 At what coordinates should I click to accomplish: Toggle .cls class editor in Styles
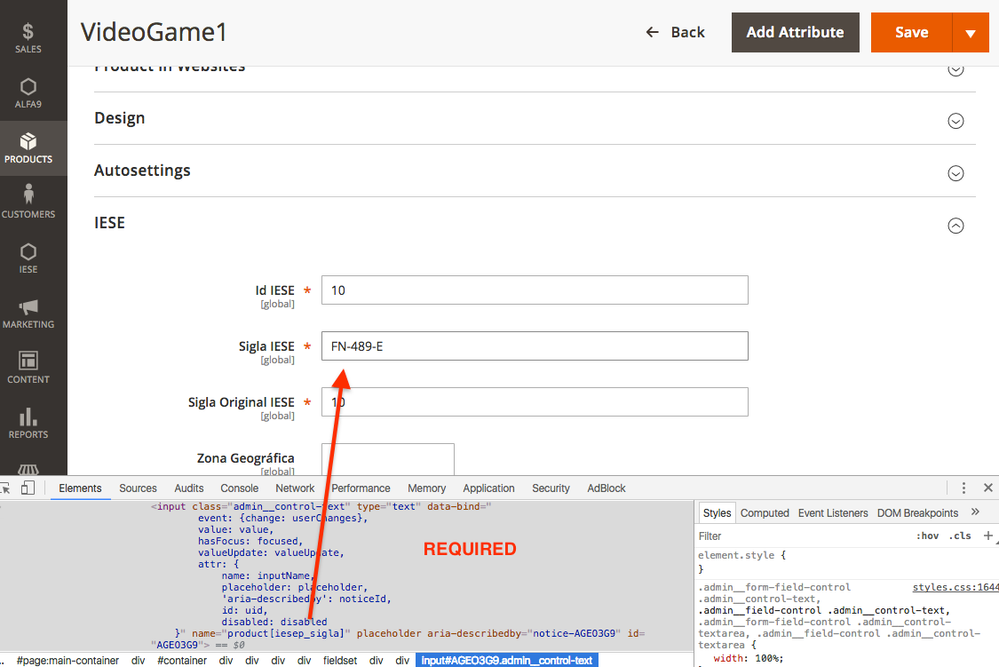[961, 536]
